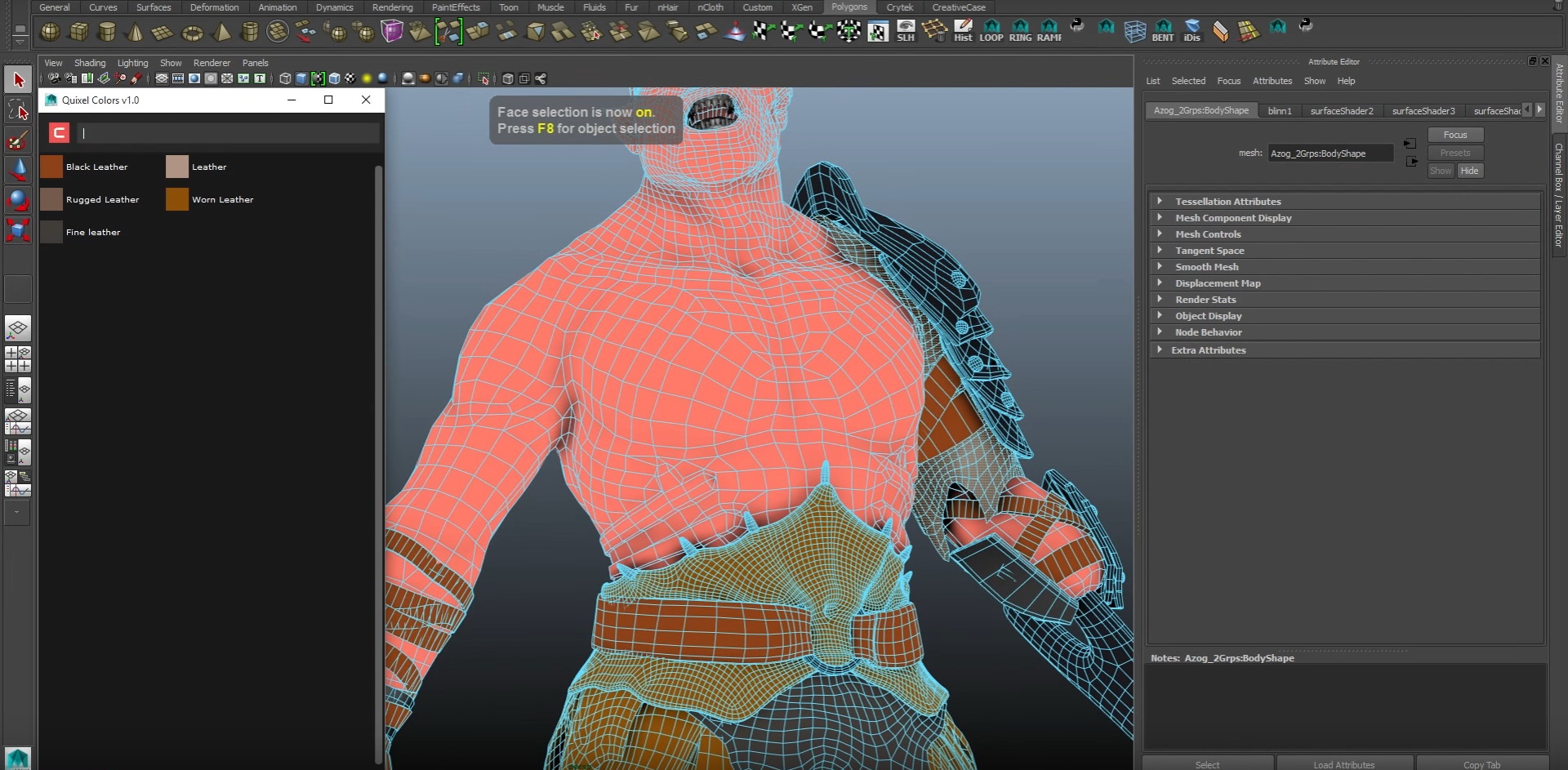Click the Load Attributes button
The image size is (1568, 770).
pyautogui.click(x=1343, y=764)
